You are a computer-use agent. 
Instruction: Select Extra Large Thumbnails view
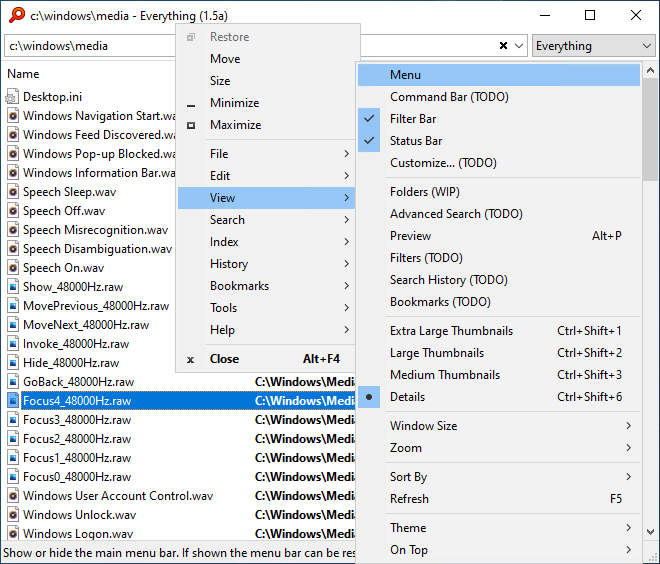[499, 331]
